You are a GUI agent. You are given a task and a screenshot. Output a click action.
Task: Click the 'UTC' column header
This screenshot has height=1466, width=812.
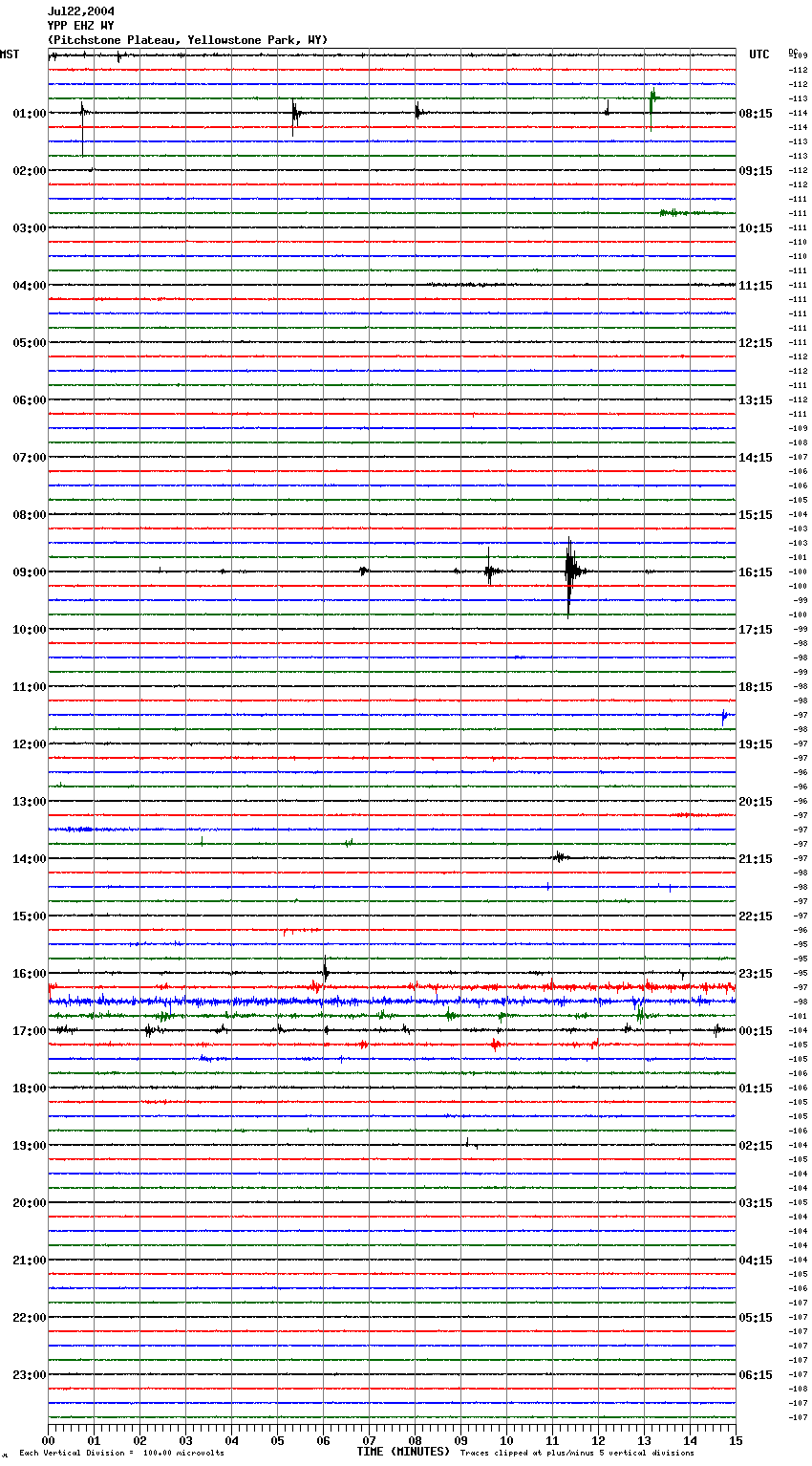click(759, 54)
